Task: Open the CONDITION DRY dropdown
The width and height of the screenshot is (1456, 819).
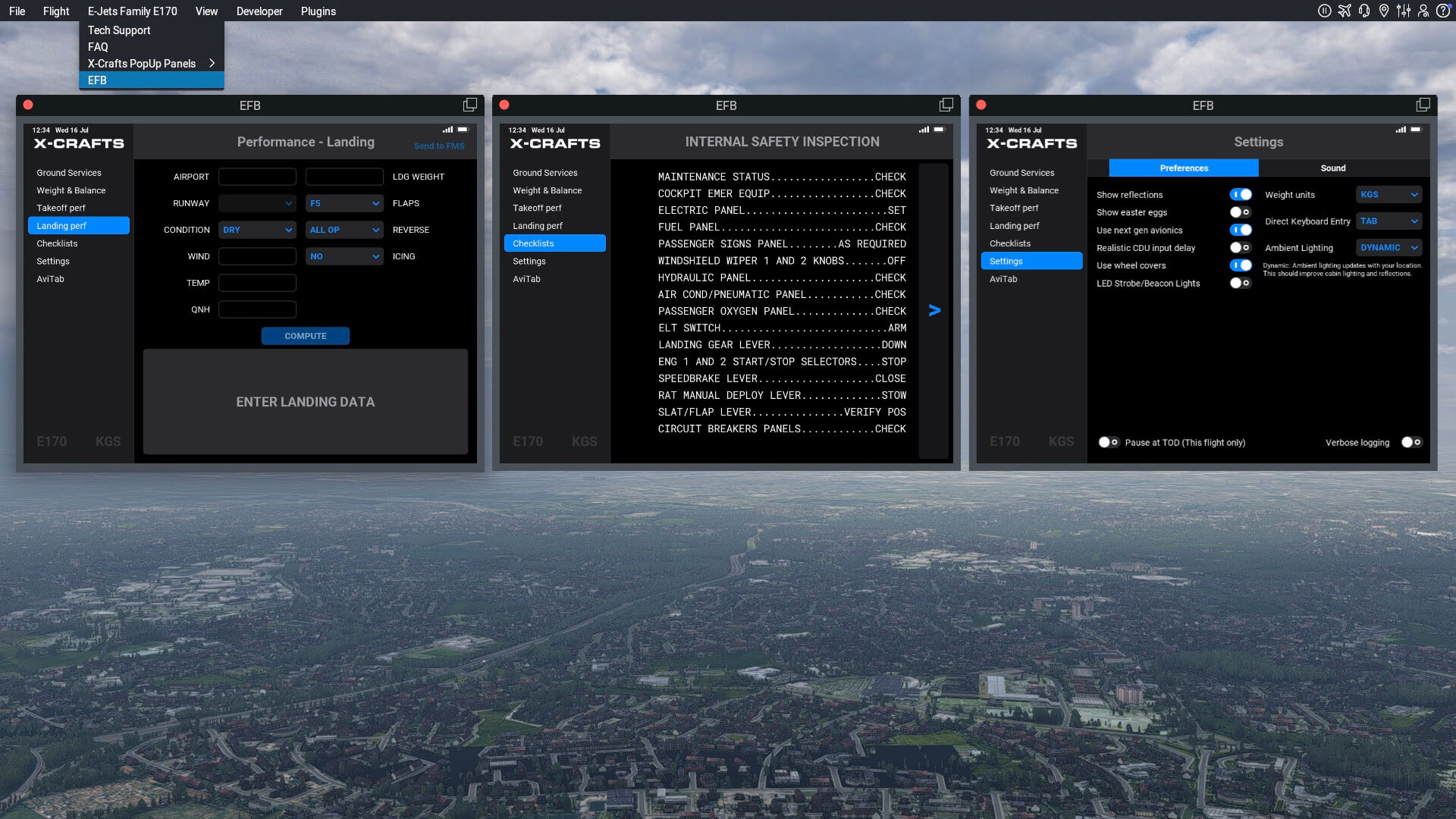Action: tap(257, 230)
